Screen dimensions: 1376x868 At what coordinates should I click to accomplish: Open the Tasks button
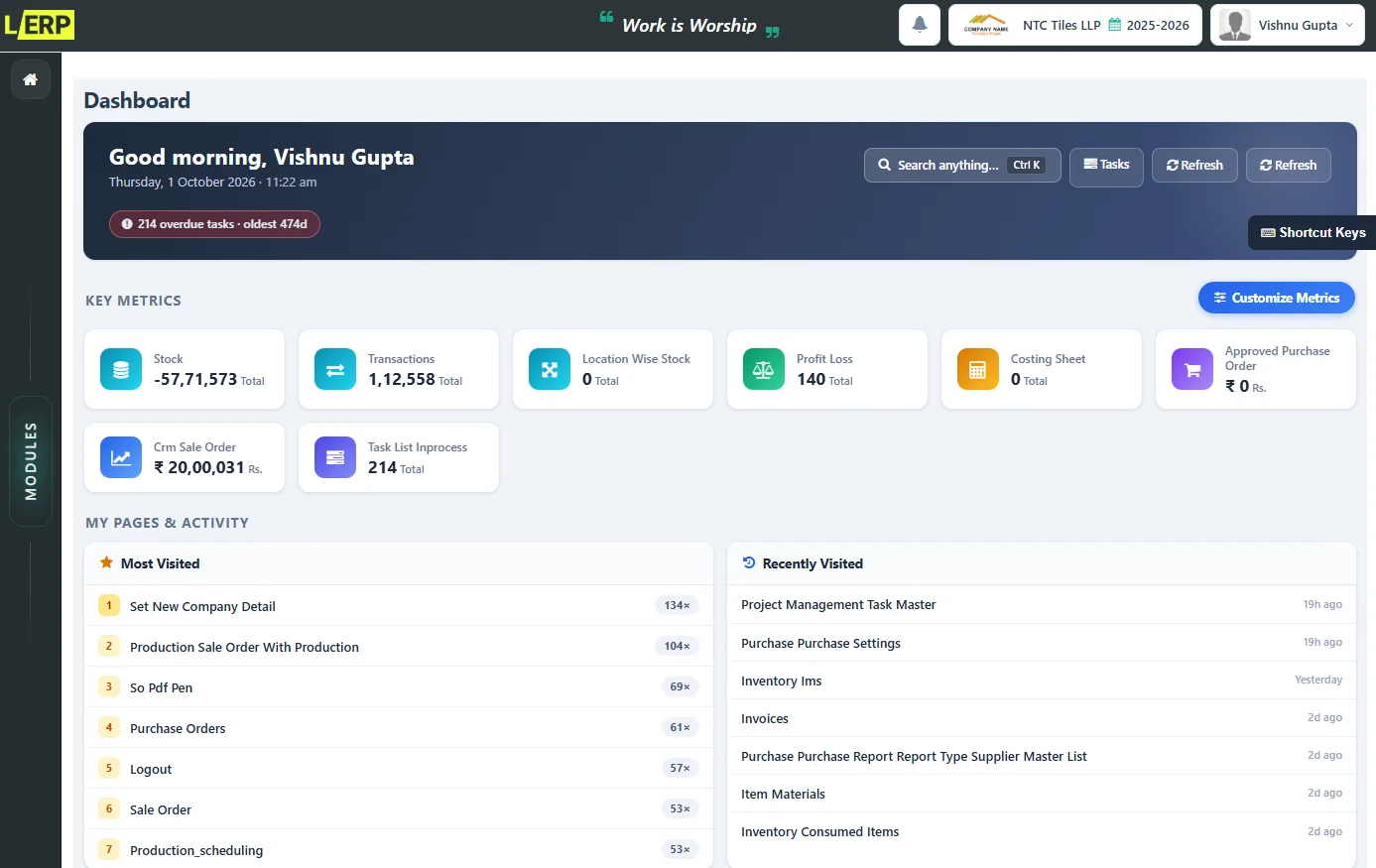(x=1106, y=165)
